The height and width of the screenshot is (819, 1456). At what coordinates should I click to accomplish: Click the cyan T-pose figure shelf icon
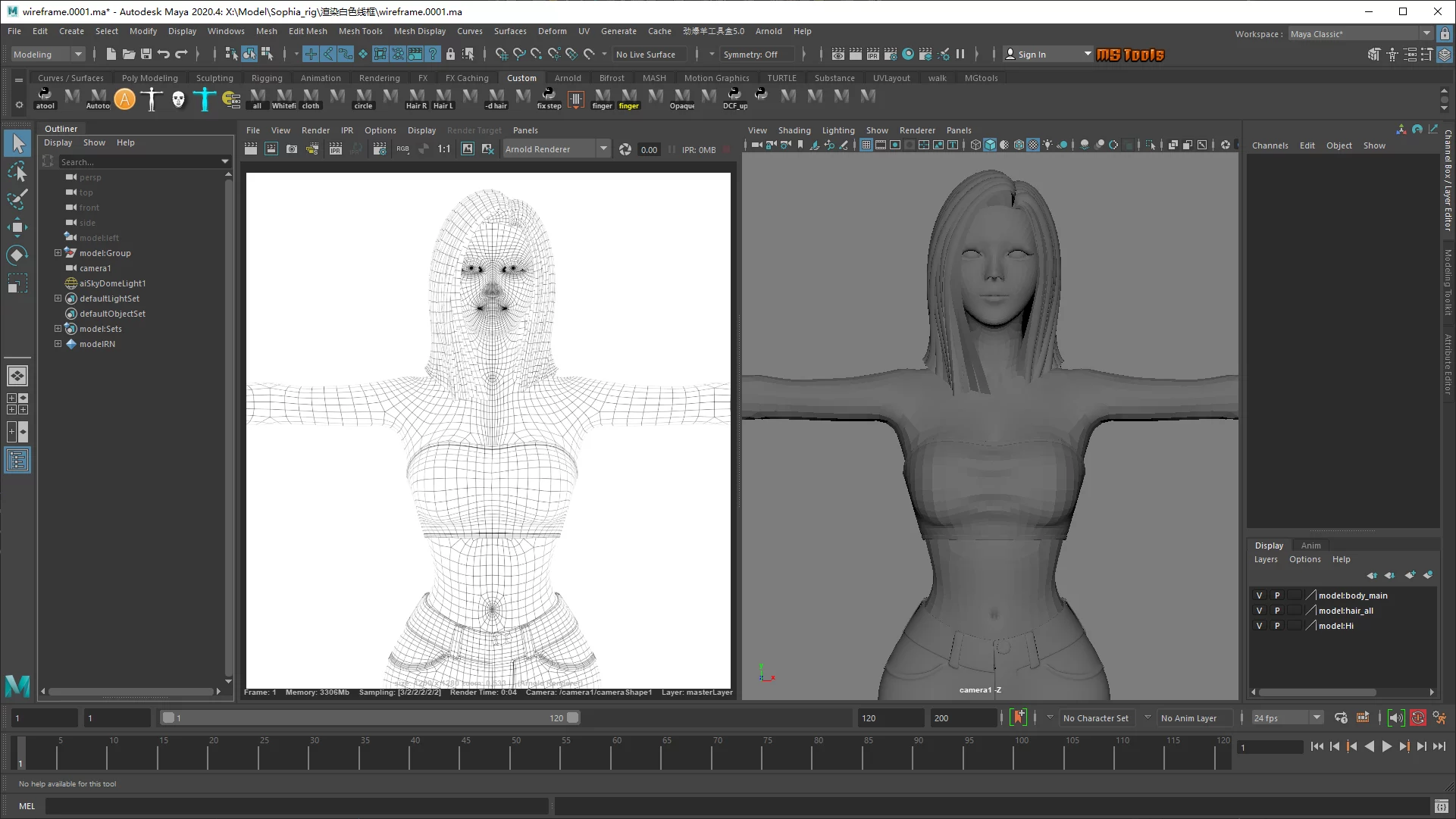click(204, 98)
